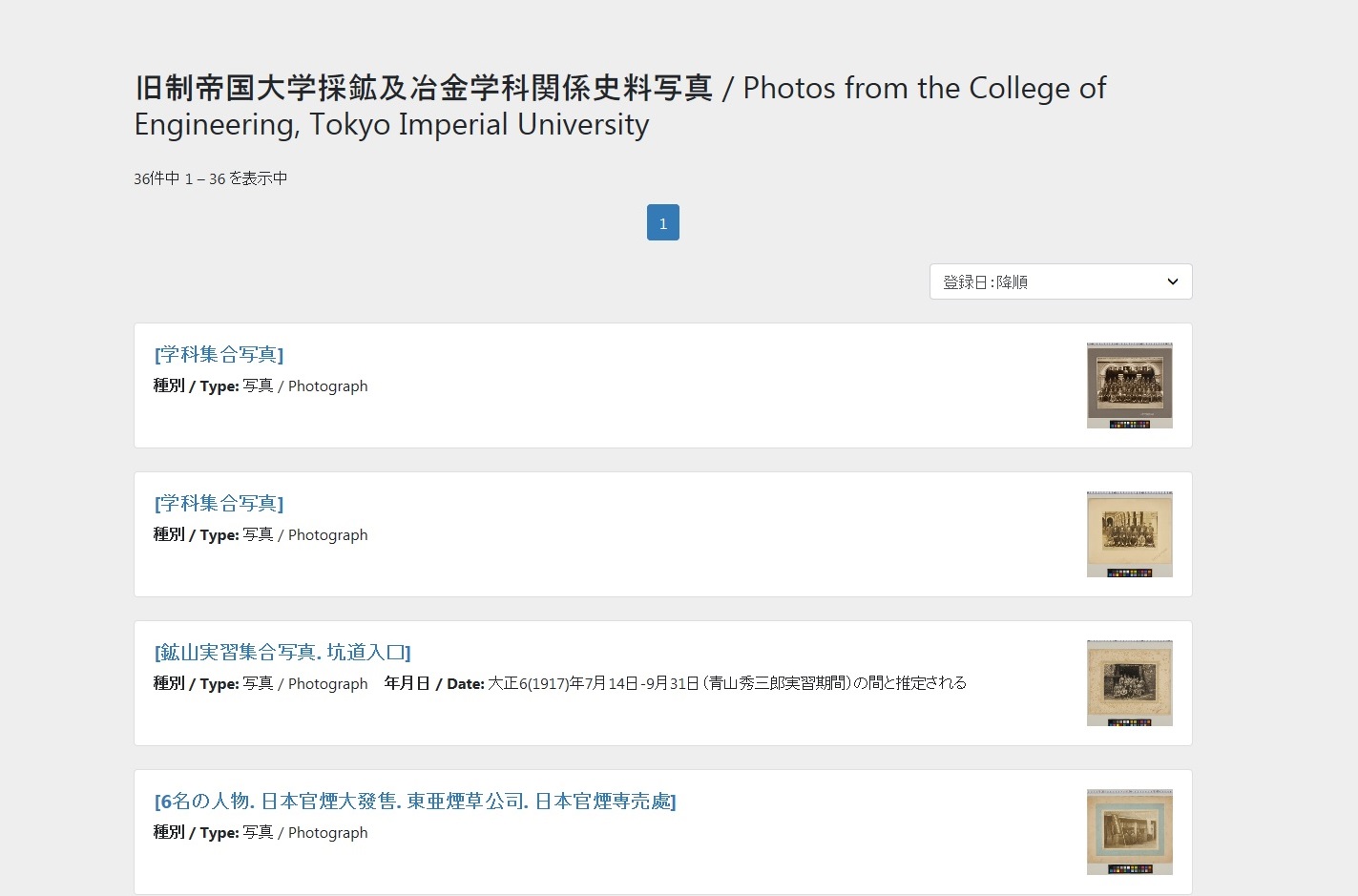Viewport: 1358px width, 896px height.
Task: Select '種別 / Type: 写真 / Photograph' in 6名の人物 card
Action: tap(261, 832)
